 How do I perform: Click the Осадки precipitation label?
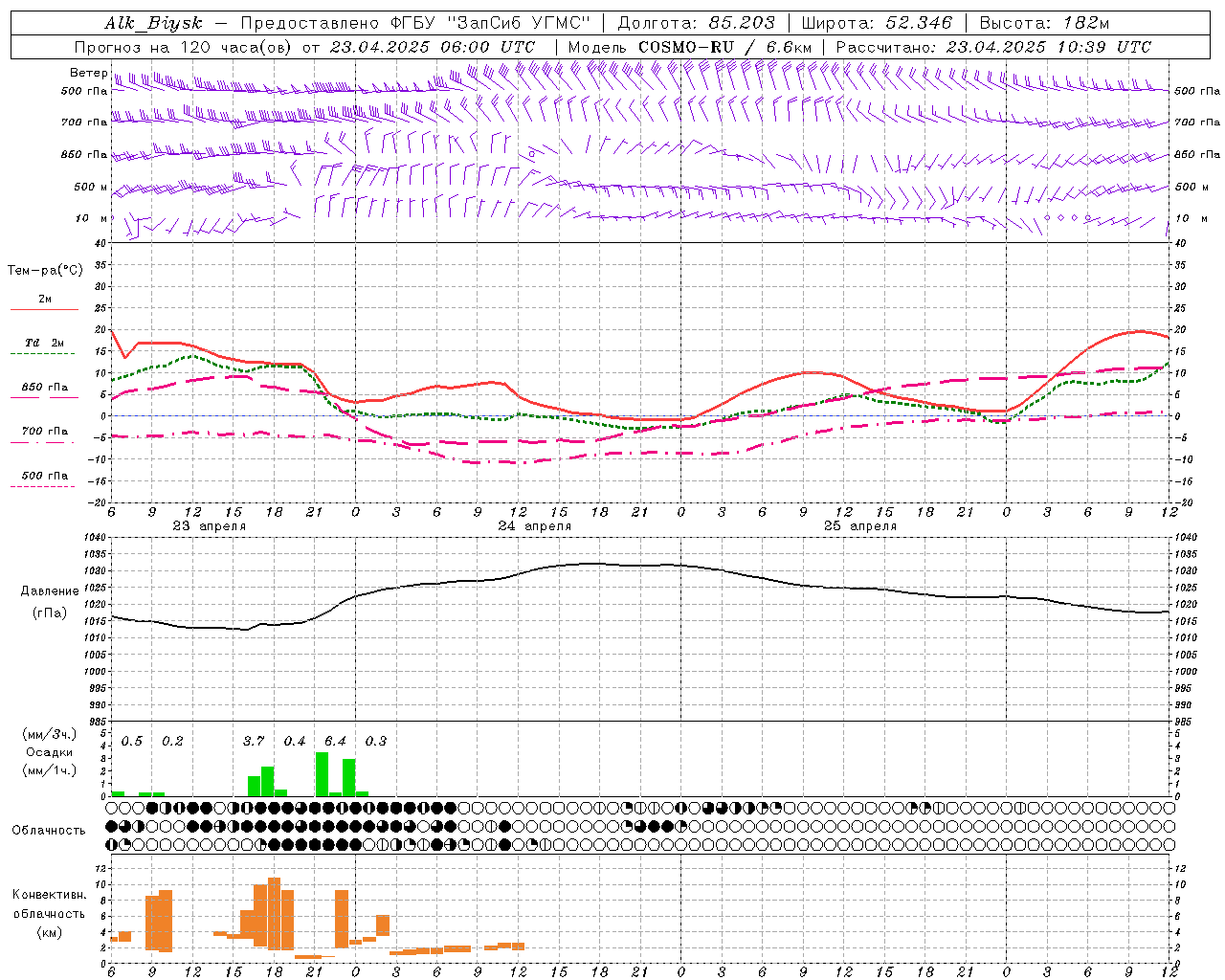[50, 752]
